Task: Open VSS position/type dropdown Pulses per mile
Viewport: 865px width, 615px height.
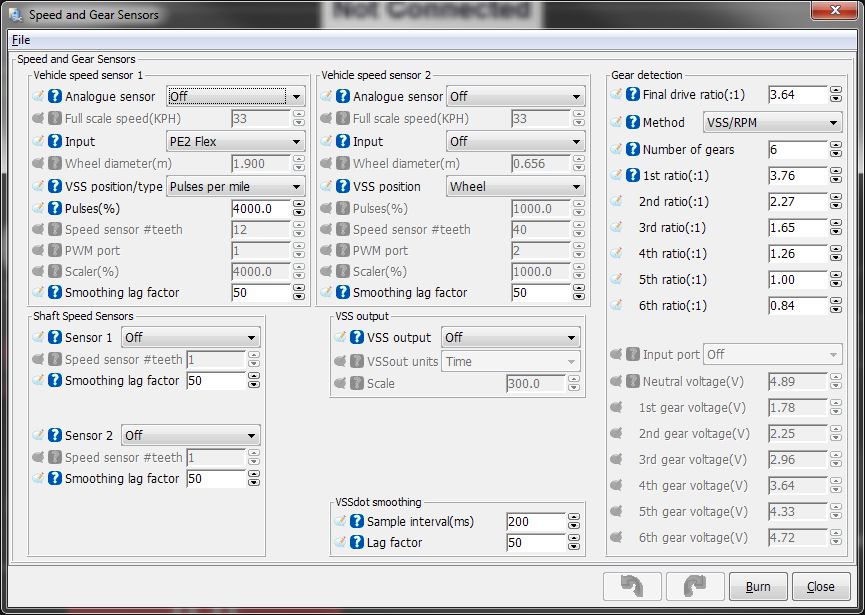Action: [236, 186]
